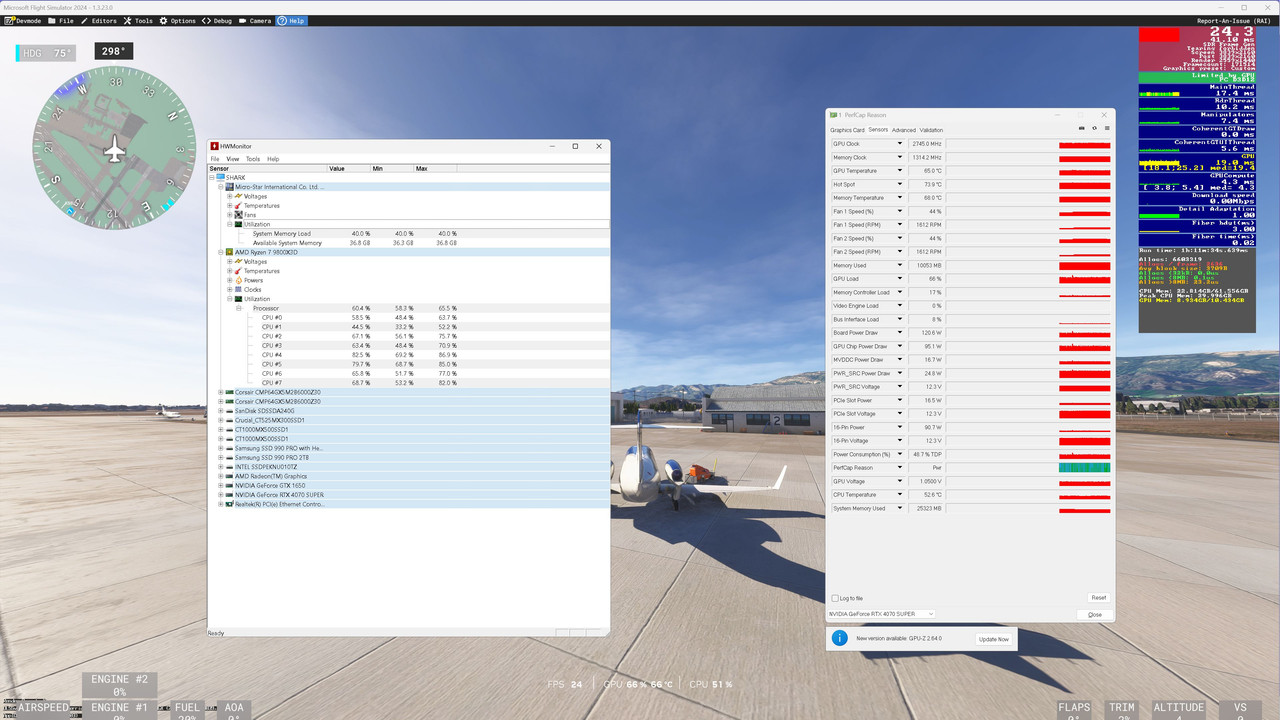The height and width of the screenshot is (720, 1280).
Task: Switch to the Graphics Card tab
Action: tap(847, 130)
